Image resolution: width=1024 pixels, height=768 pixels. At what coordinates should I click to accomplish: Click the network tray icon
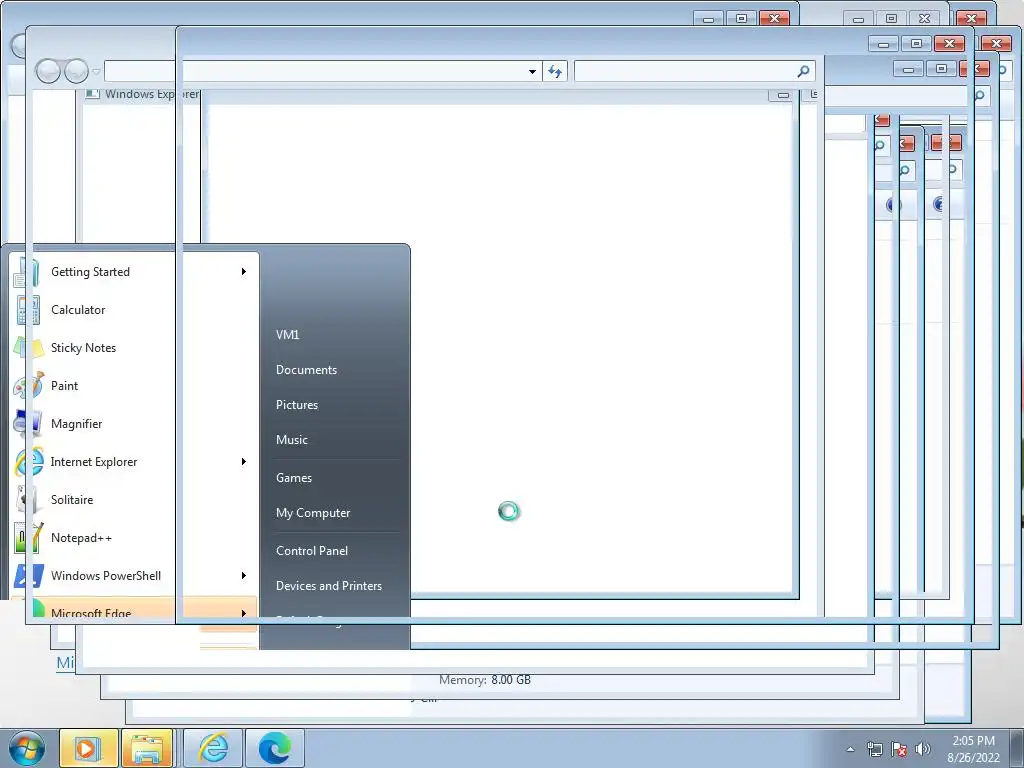874,749
